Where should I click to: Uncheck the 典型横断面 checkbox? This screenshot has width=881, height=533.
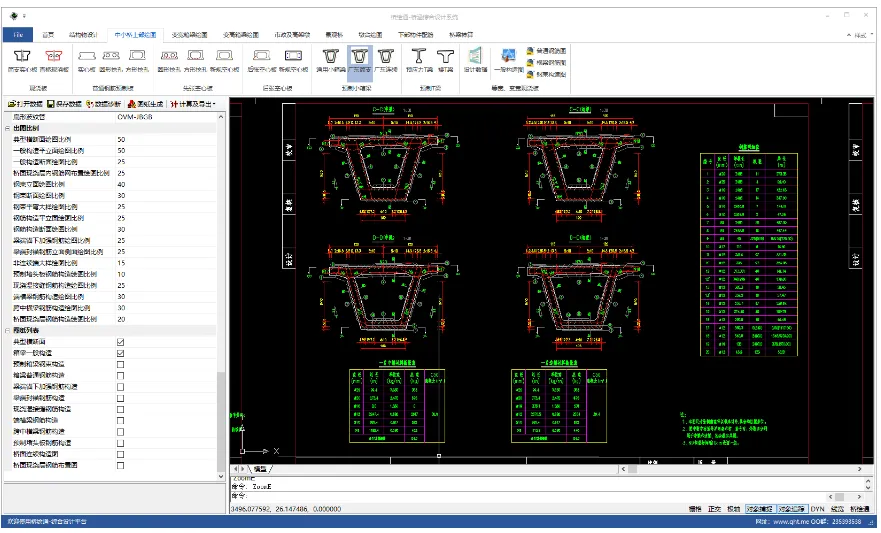point(121,342)
